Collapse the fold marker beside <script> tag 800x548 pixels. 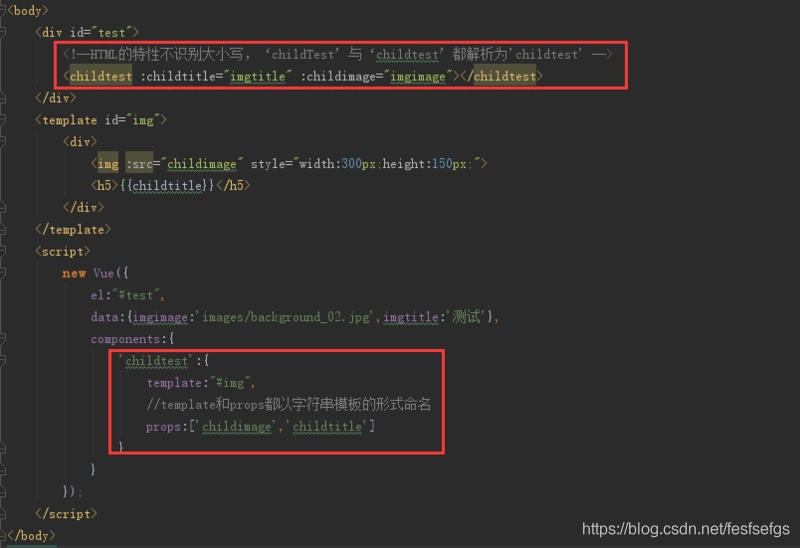click(2, 251)
